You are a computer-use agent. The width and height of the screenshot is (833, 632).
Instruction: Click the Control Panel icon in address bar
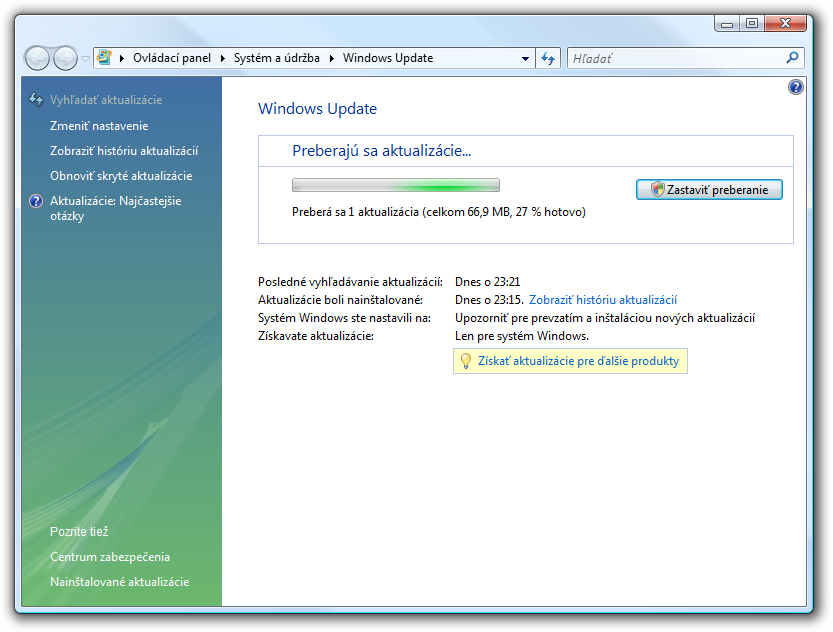[105, 57]
